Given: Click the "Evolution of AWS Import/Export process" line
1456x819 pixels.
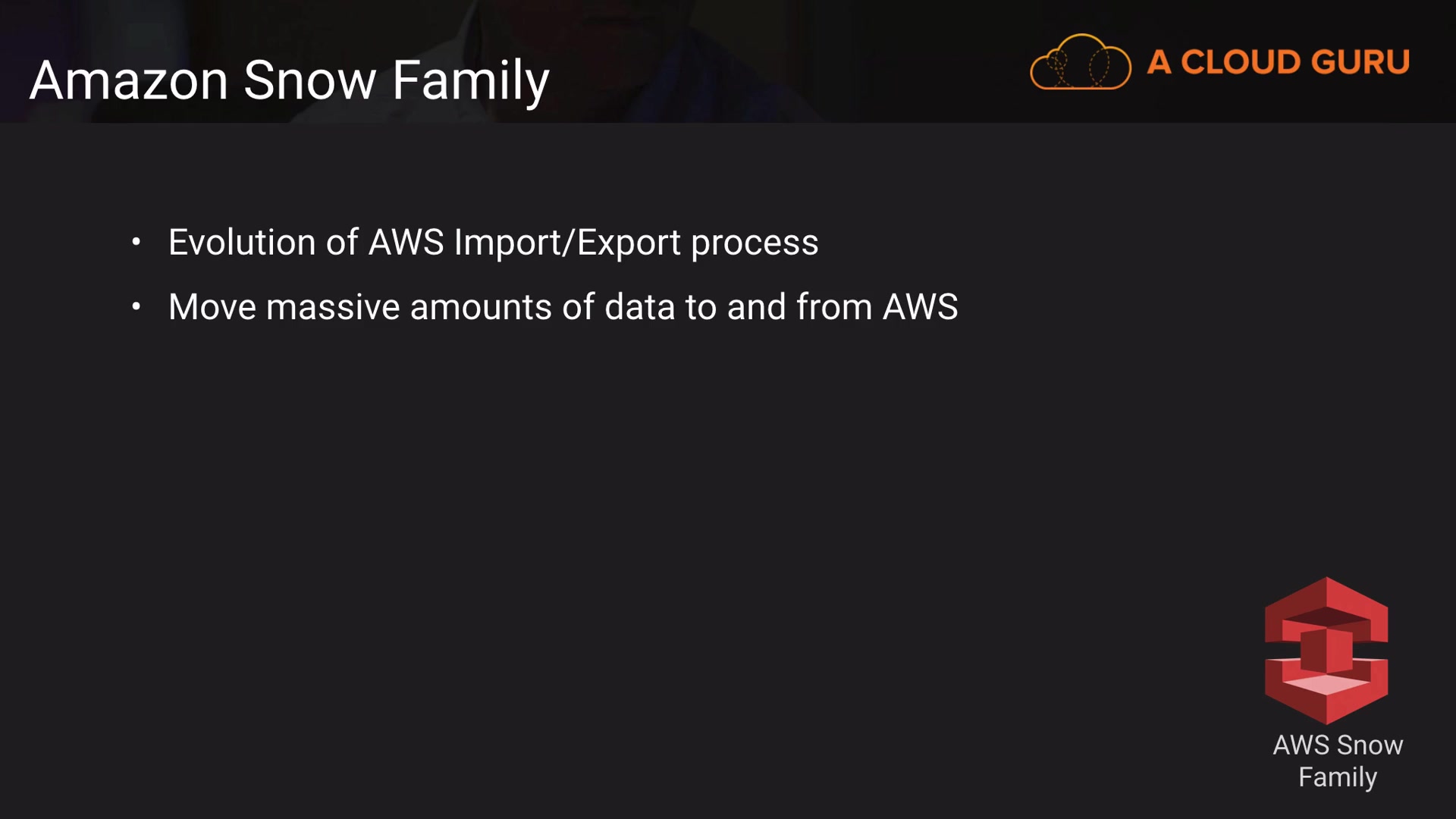Looking at the screenshot, I should [493, 243].
